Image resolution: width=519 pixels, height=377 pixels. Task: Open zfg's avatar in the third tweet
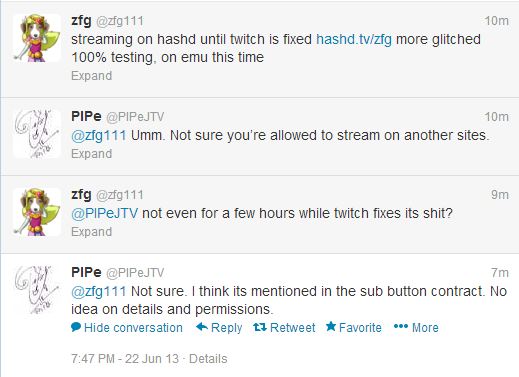(37, 212)
